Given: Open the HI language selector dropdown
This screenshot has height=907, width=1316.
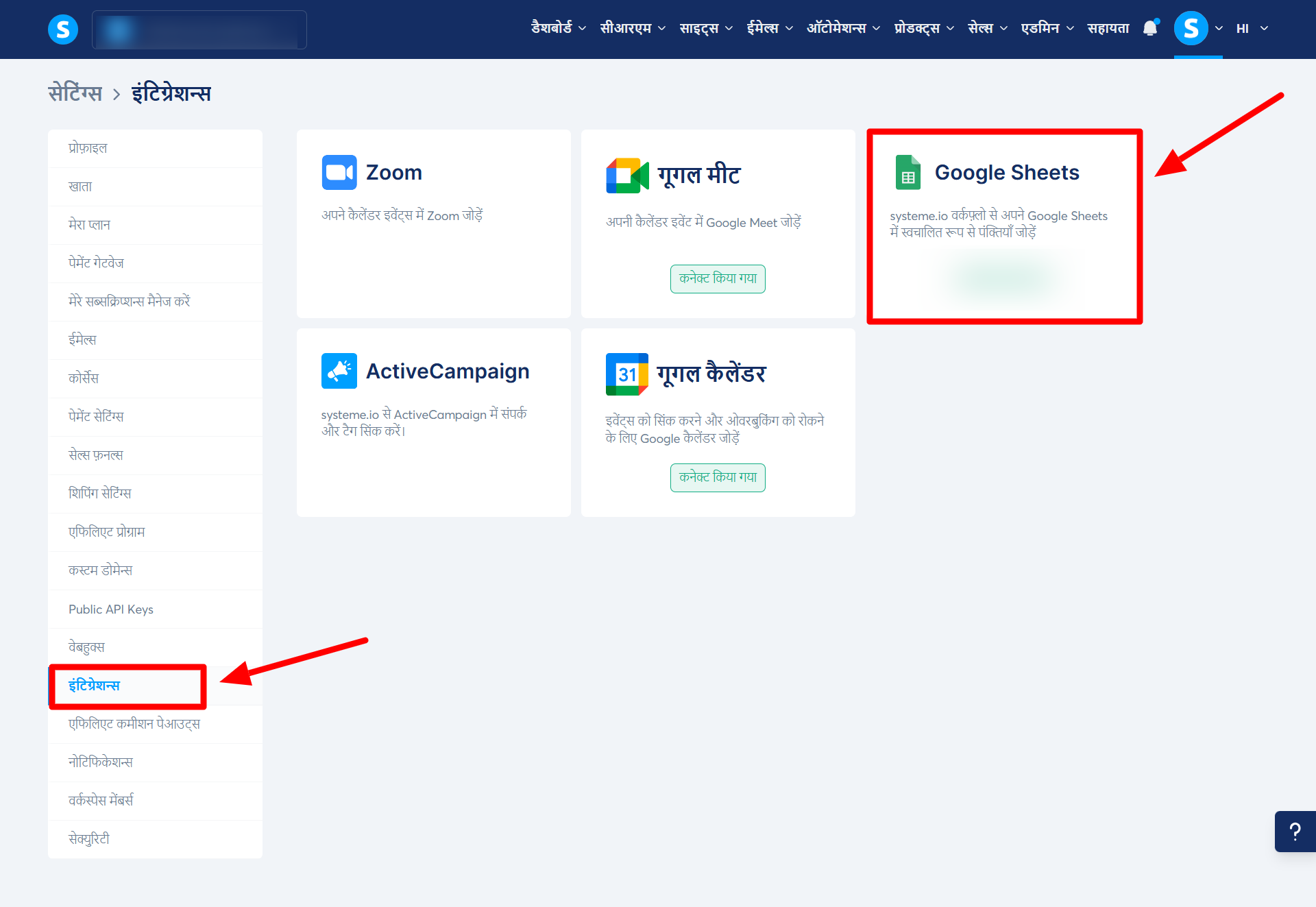Looking at the screenshot, I should pyautogui.click(x=1252, y=28).
